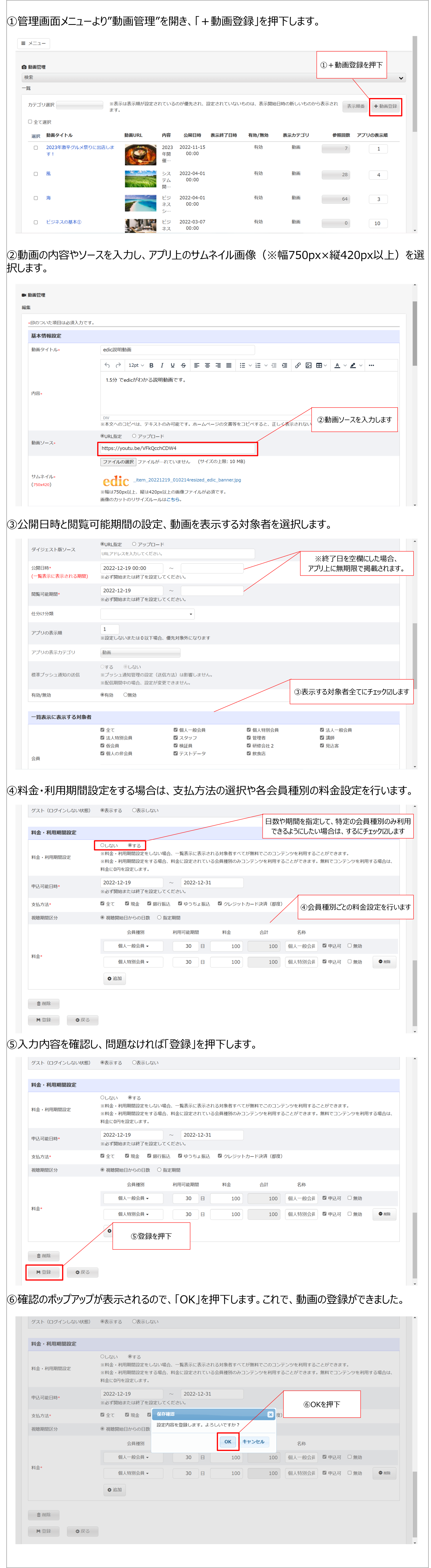Click the undo icon in the editor toolbar
The height and width of the screenshot is (1568, 431).
click(x=107, y=365)
